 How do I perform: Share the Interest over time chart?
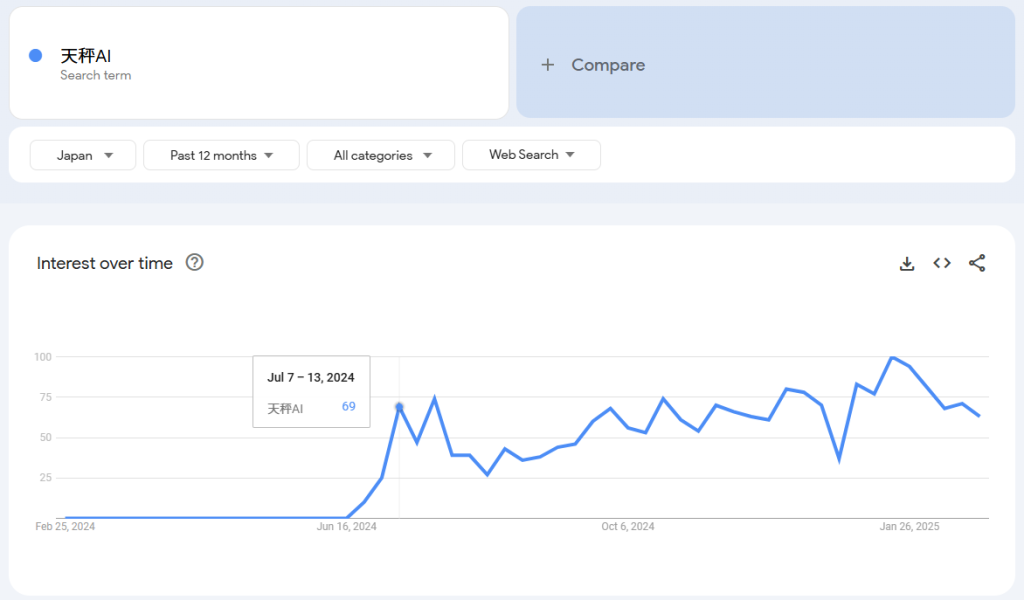(x=977, y=263)
